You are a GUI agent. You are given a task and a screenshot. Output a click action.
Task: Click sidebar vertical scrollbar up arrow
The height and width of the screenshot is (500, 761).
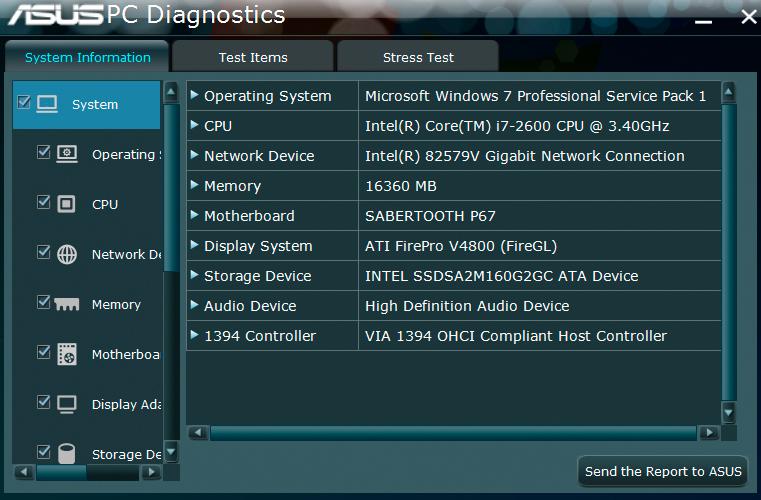tap(171, 92)
